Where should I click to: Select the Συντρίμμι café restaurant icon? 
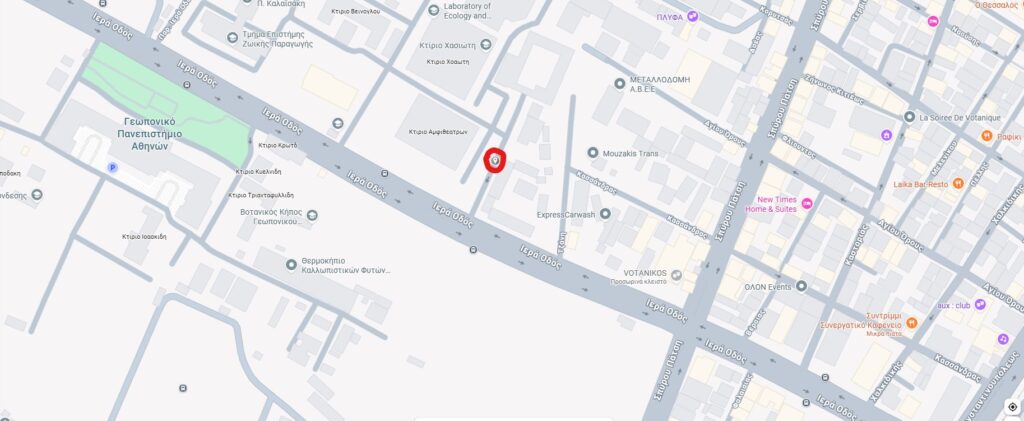pos(912,323)
